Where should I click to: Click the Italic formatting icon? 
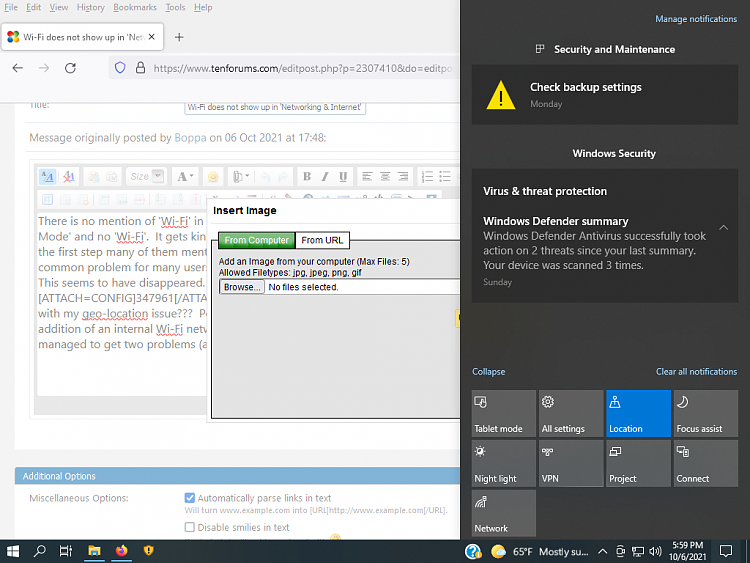tap(326, 177)
